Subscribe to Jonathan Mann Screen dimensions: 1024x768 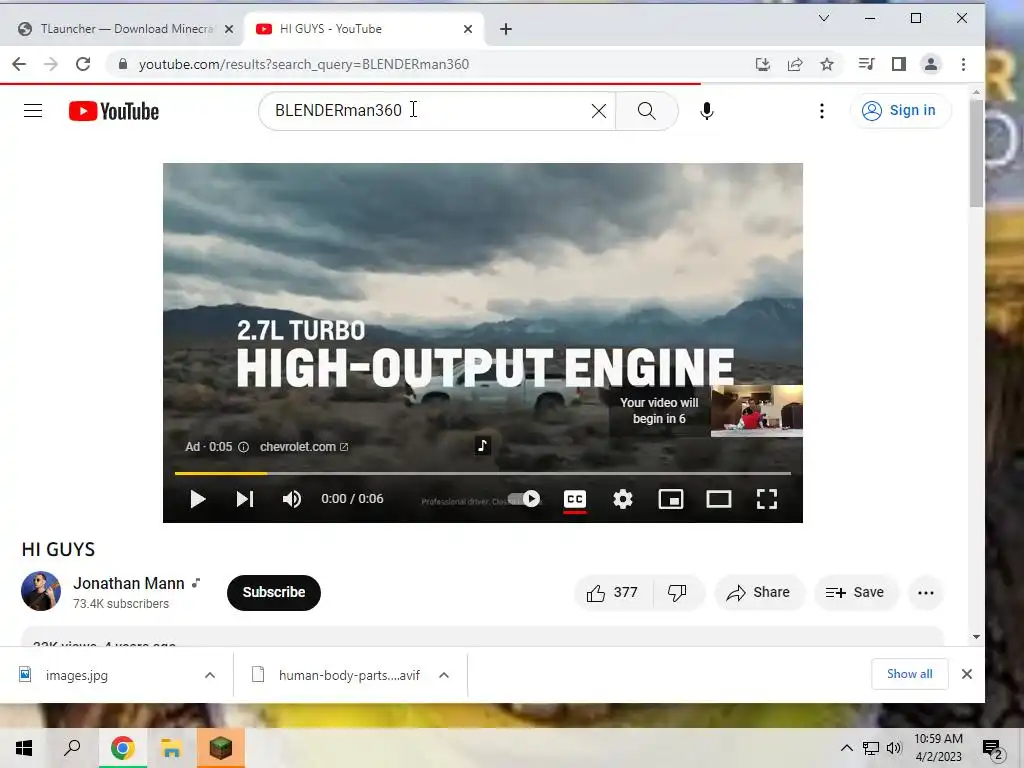click(274, 592)
